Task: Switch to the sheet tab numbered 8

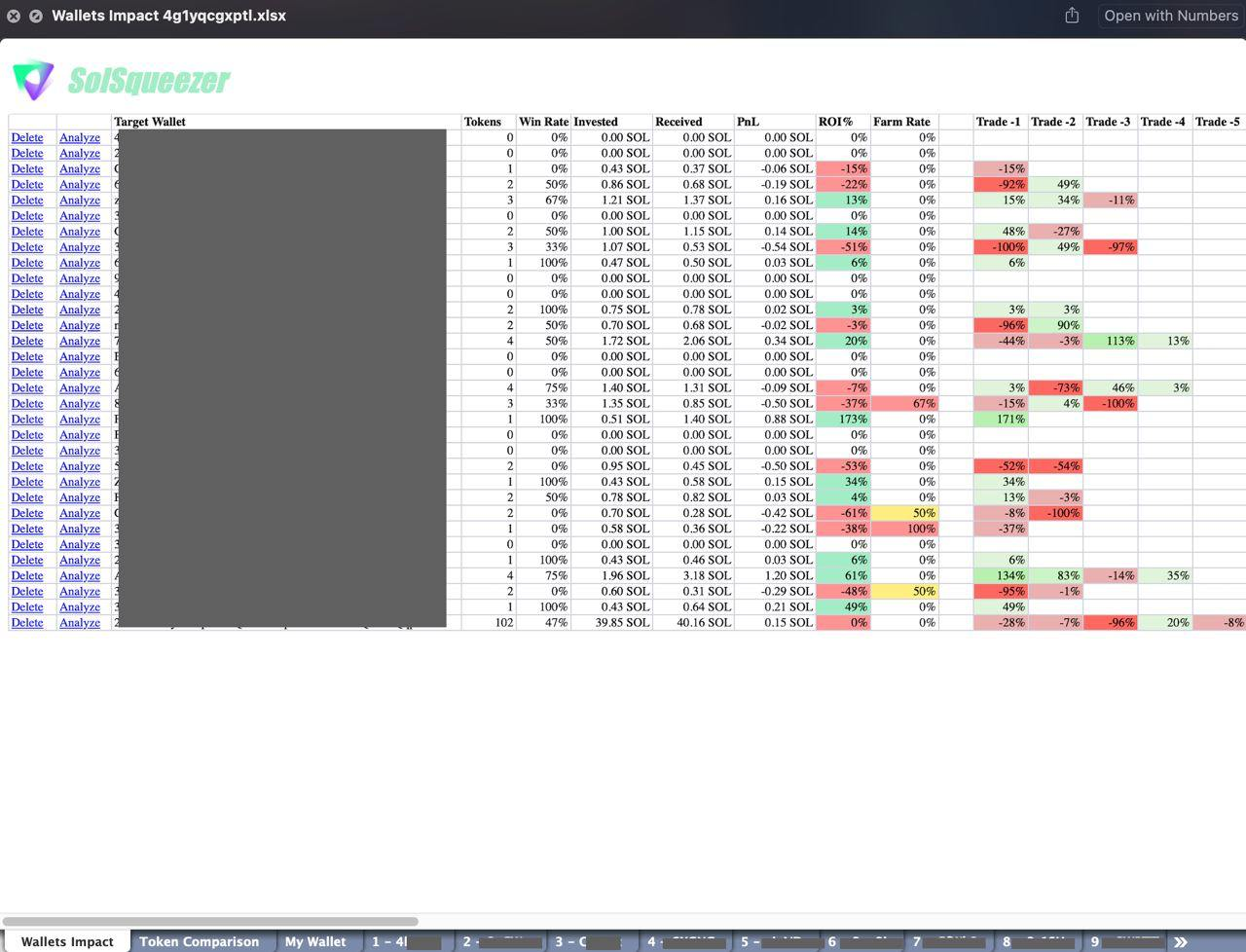Action: coord(1038,941)
